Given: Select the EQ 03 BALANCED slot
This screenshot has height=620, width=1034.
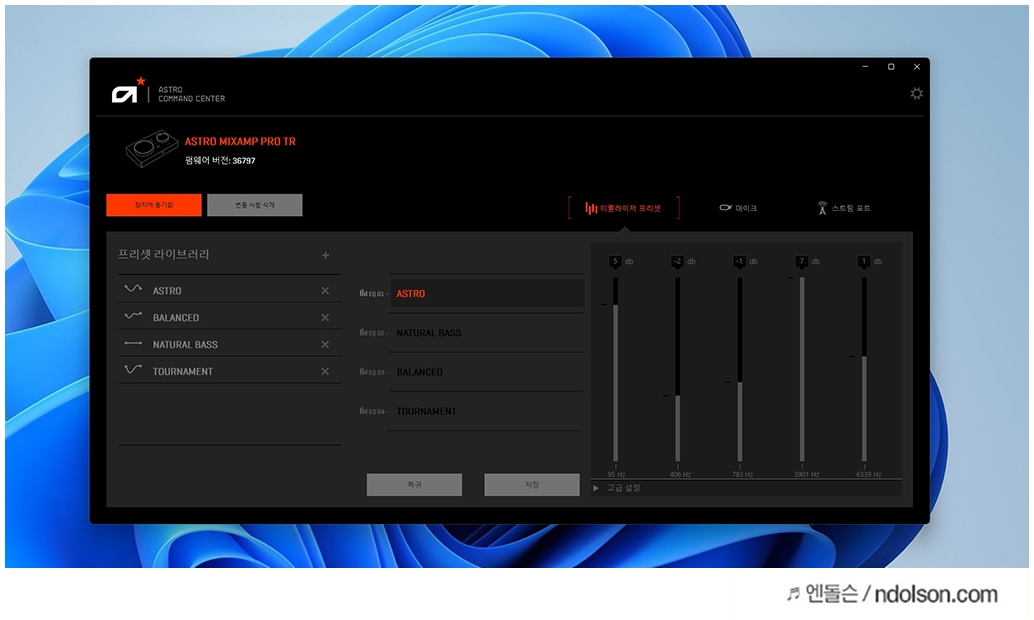Looking at the screenshot, I should pos(487,372).
